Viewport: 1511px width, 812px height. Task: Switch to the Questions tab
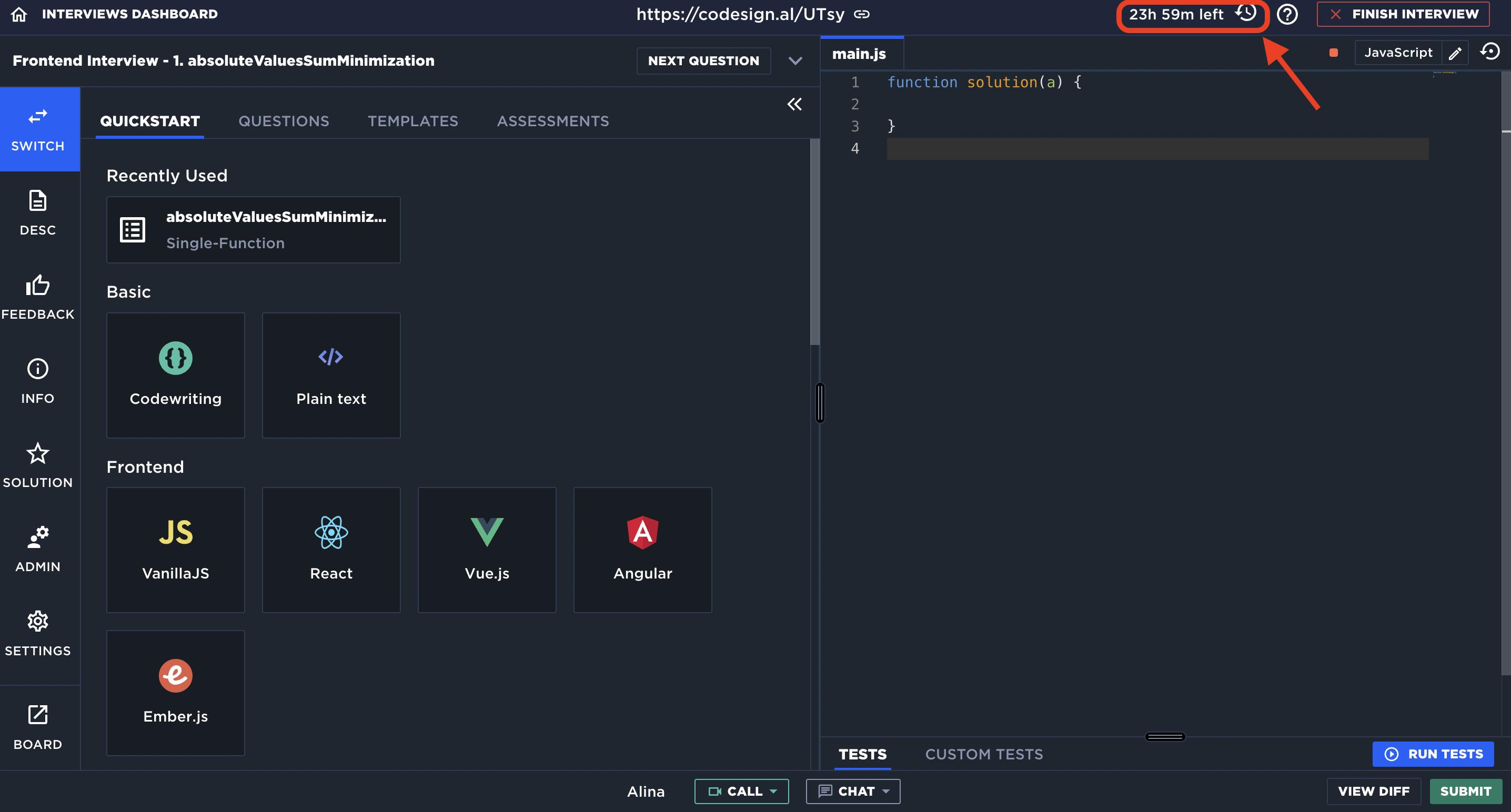pyautogui.click(x=284, y=121)
